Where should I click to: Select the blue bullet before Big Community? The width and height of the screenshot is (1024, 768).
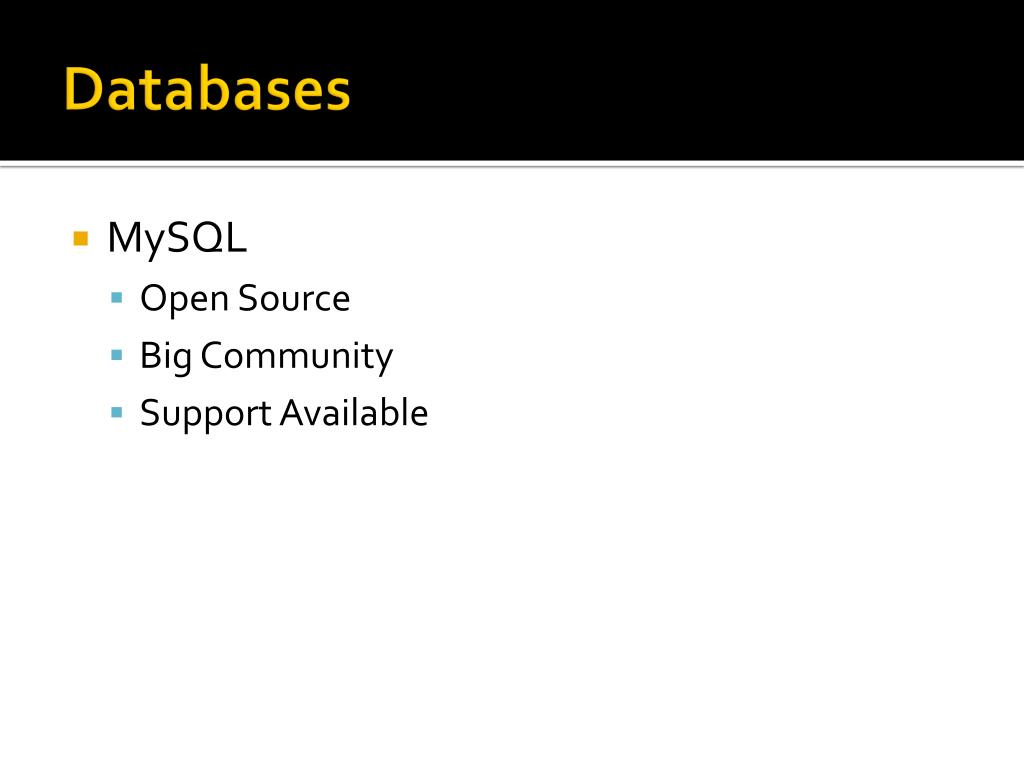(x=117, y=354)
